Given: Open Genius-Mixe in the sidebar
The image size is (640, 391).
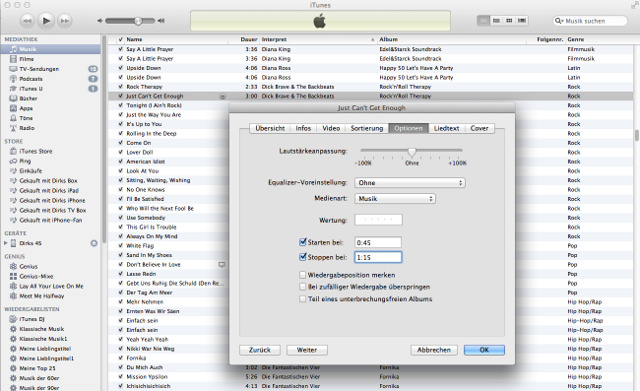Looking at the screenshot, I should click(x=36, y=276).
